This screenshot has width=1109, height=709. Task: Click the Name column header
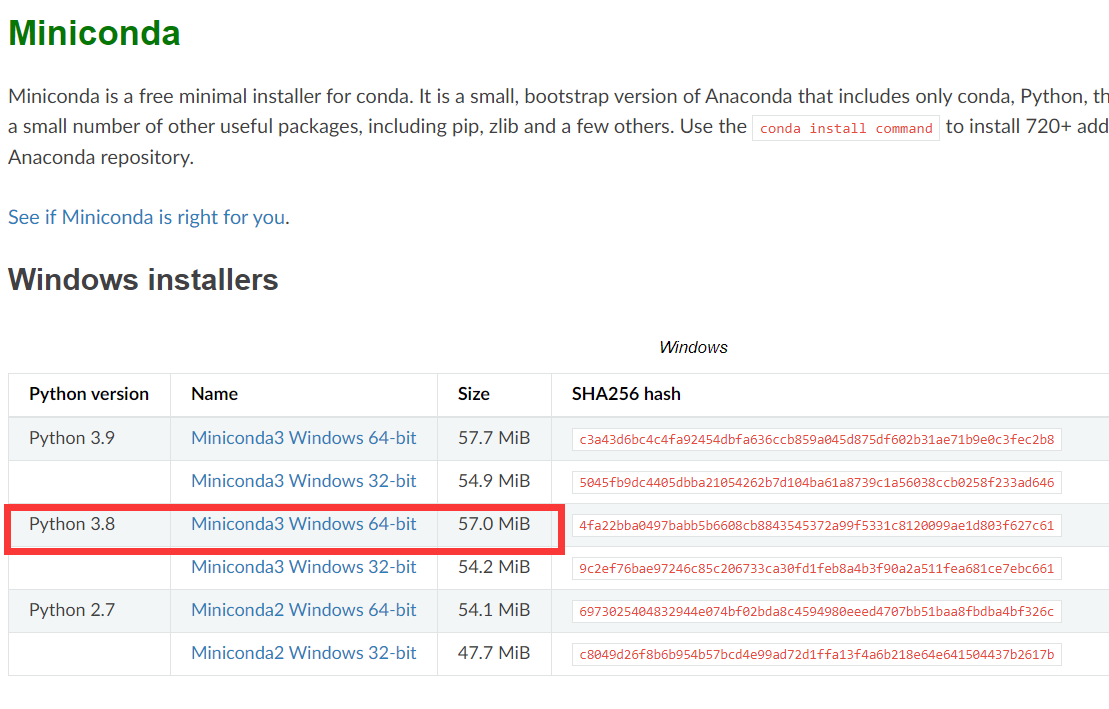213,394
